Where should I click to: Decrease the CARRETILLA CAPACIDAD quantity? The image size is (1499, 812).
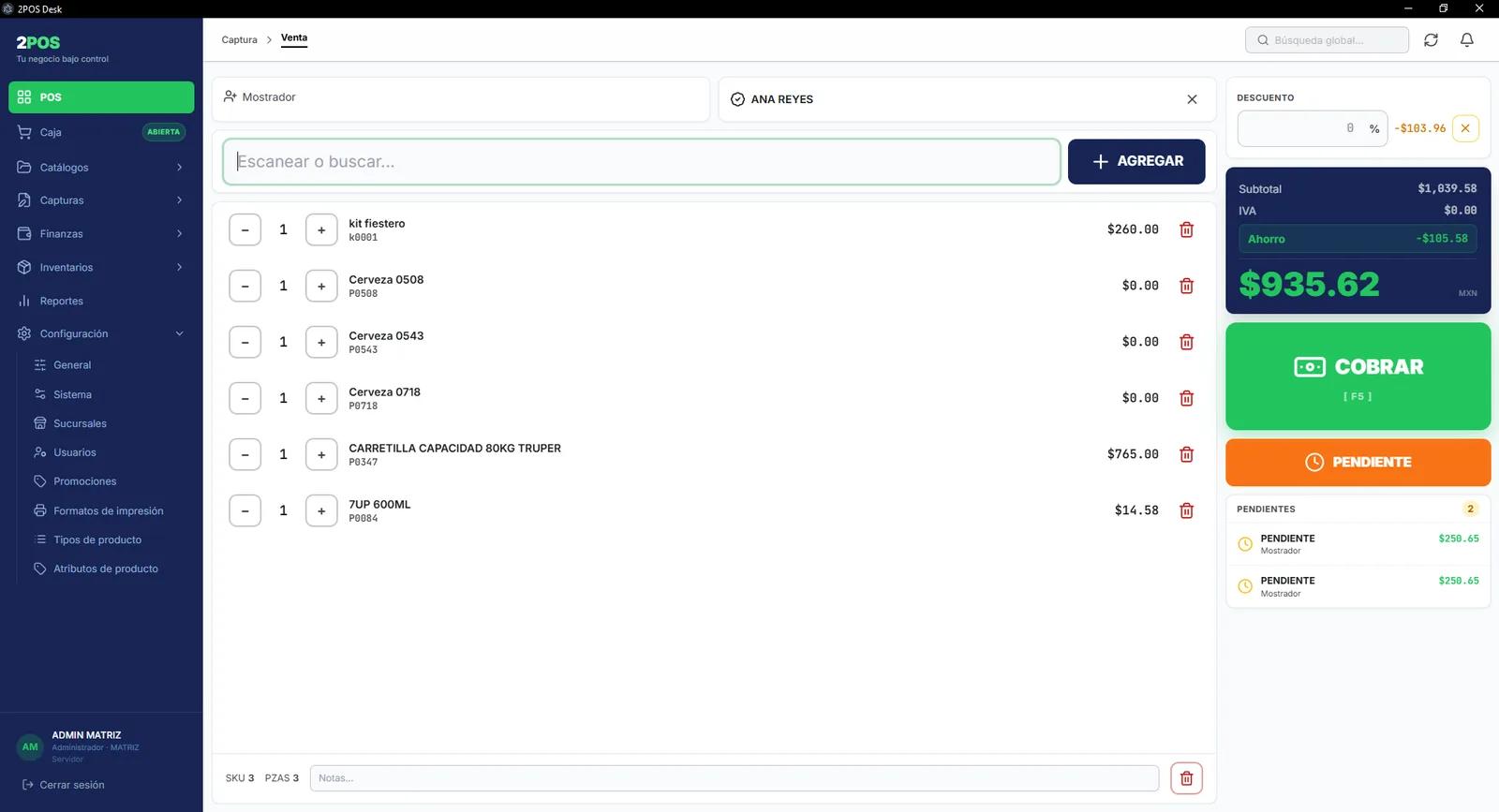tap(245, 454)
